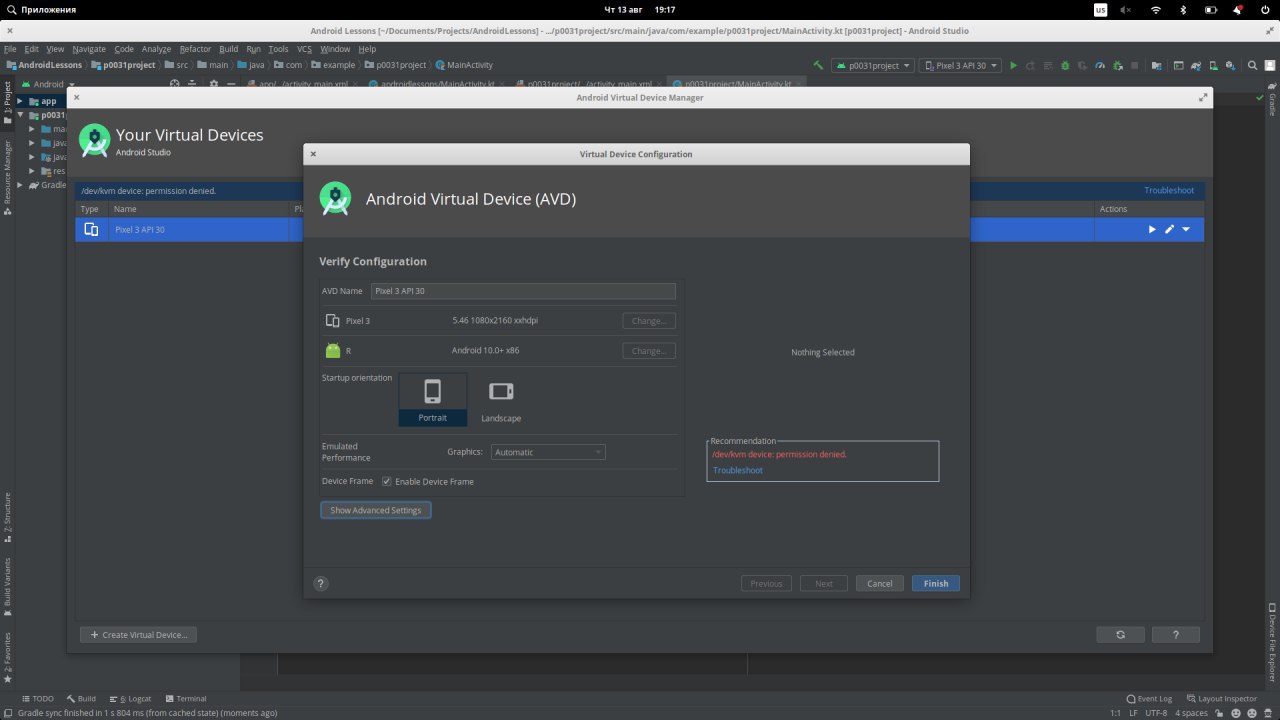This screenshot has width=1280, height=720.
Task: Open the Refactor menu
Action: pos(195,49)
